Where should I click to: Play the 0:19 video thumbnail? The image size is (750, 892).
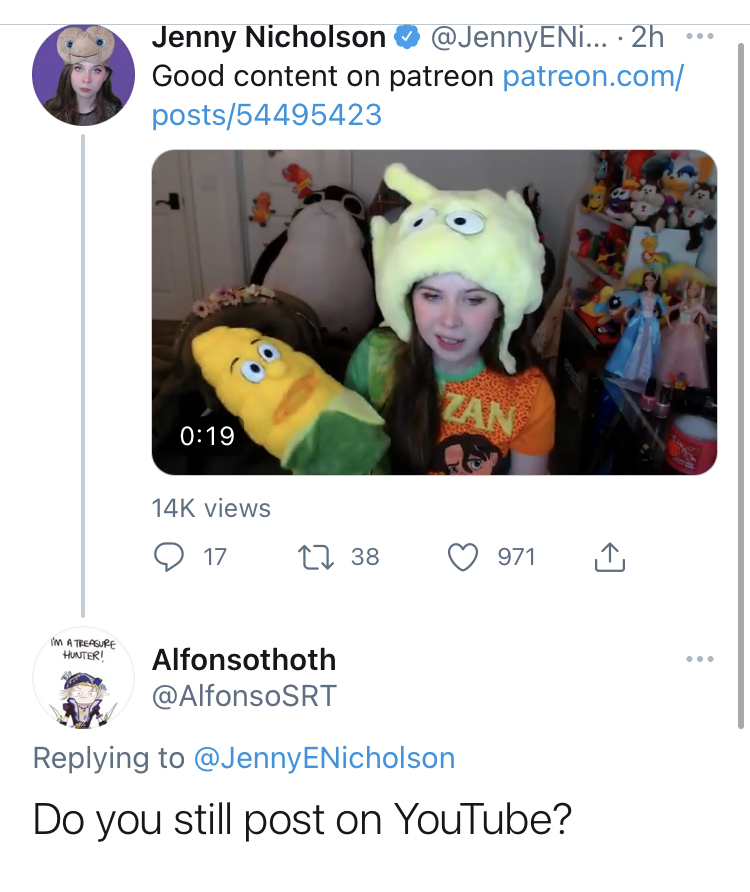pos(434,312)
